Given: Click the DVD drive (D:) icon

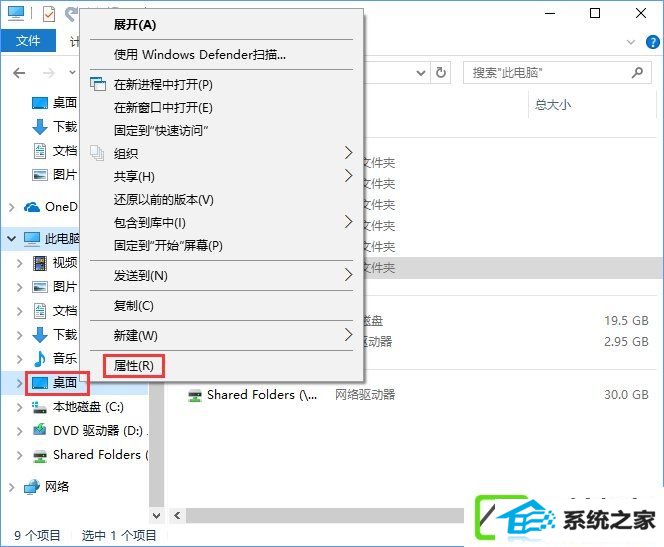Looking at the screenshot, I should (40, 430).
